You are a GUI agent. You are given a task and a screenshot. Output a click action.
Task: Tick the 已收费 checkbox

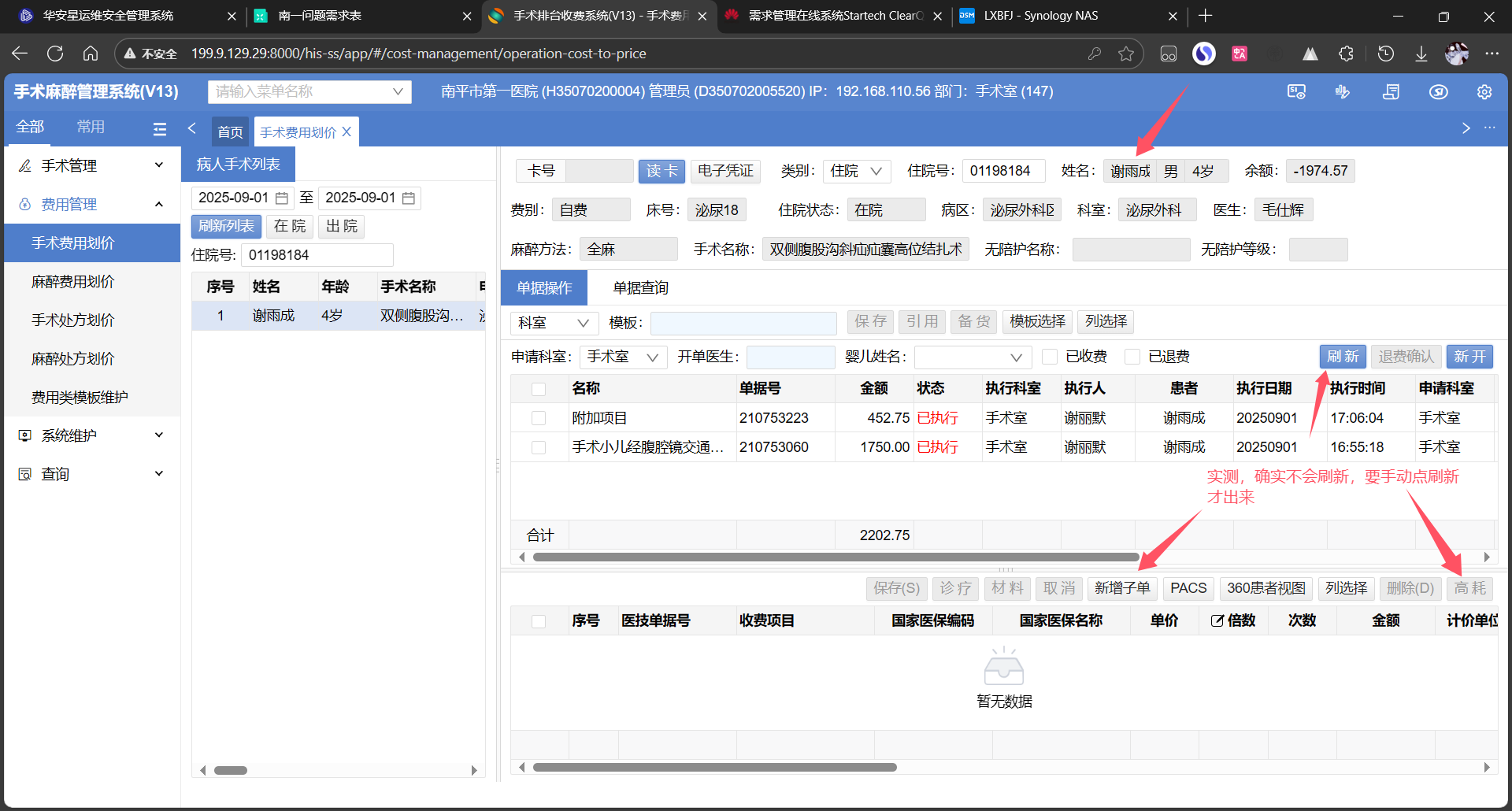pyautogui.click(x=1049, y=357)
